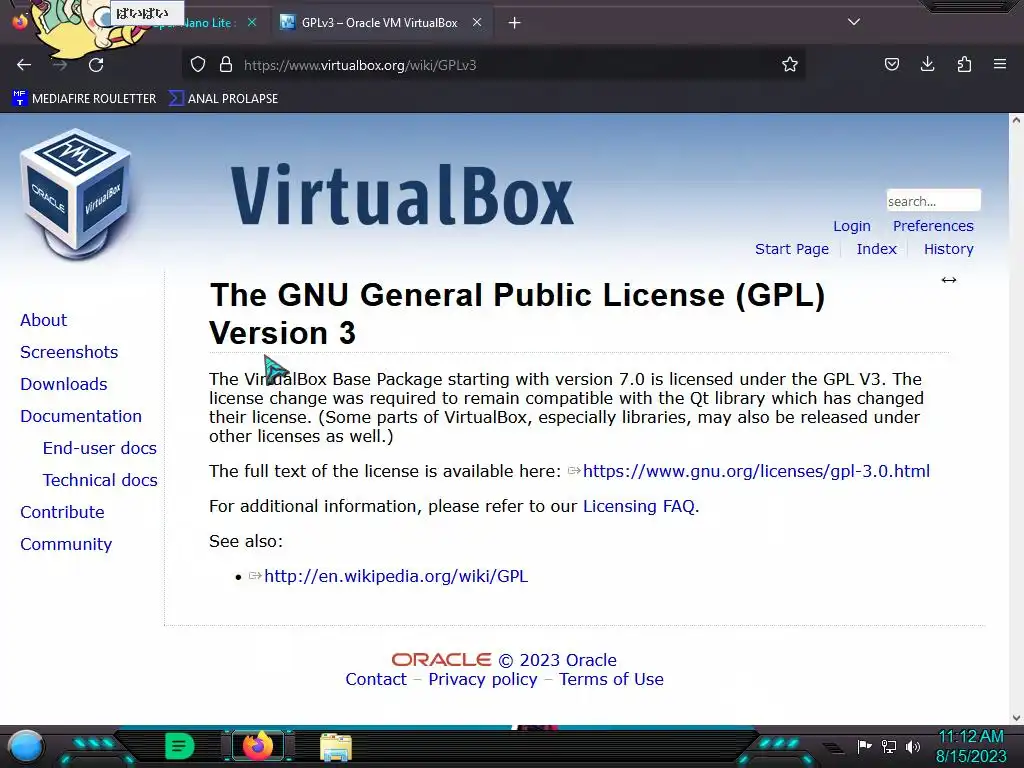Open Community in sidebar
Image resolution: width=1024 pixels, height=768 pixels.
66,545
